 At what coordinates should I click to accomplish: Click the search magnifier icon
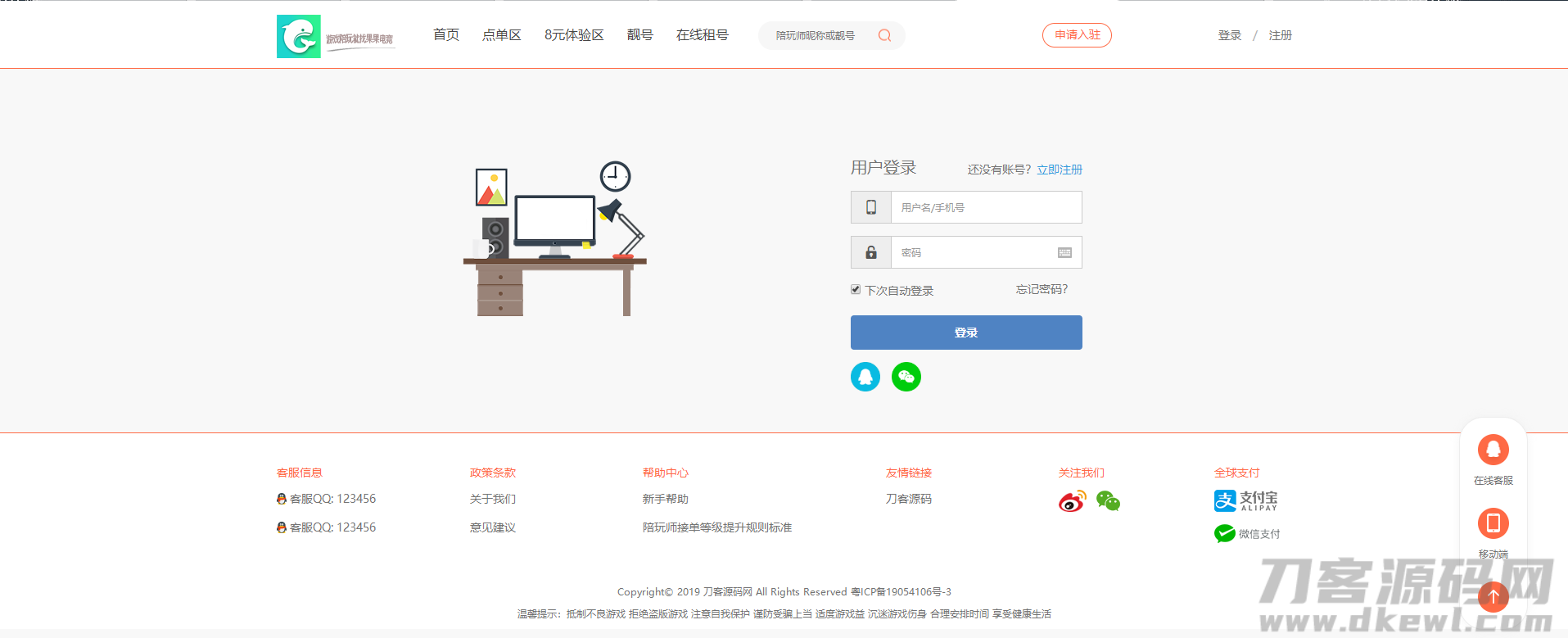point(884,35)
